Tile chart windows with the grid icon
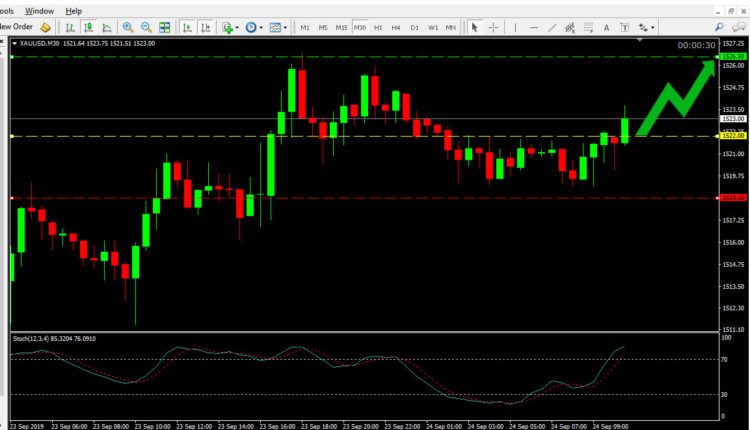 point(165,28)
